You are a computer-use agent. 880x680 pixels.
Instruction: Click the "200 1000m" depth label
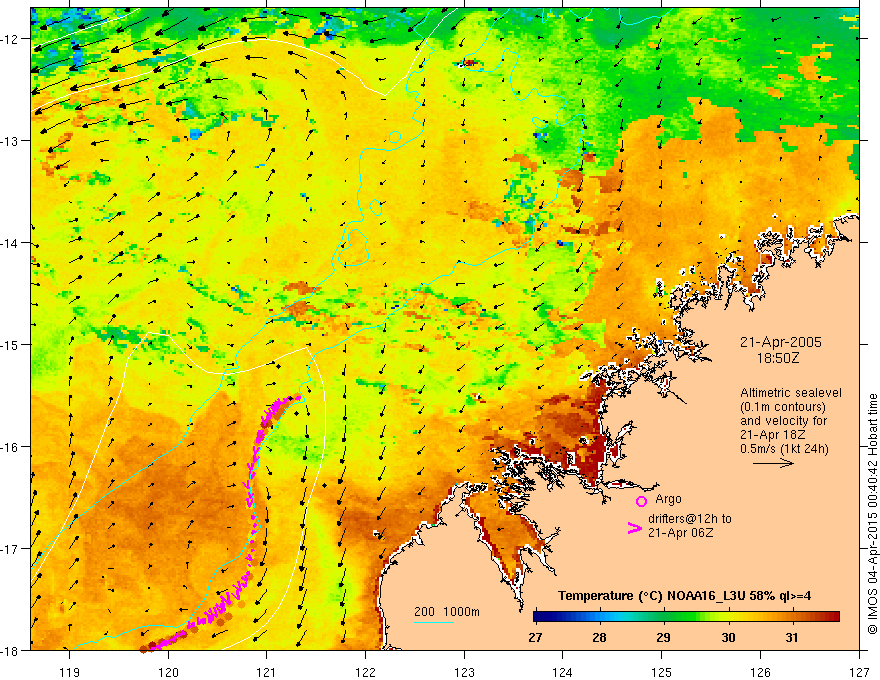tap(447, 612)
